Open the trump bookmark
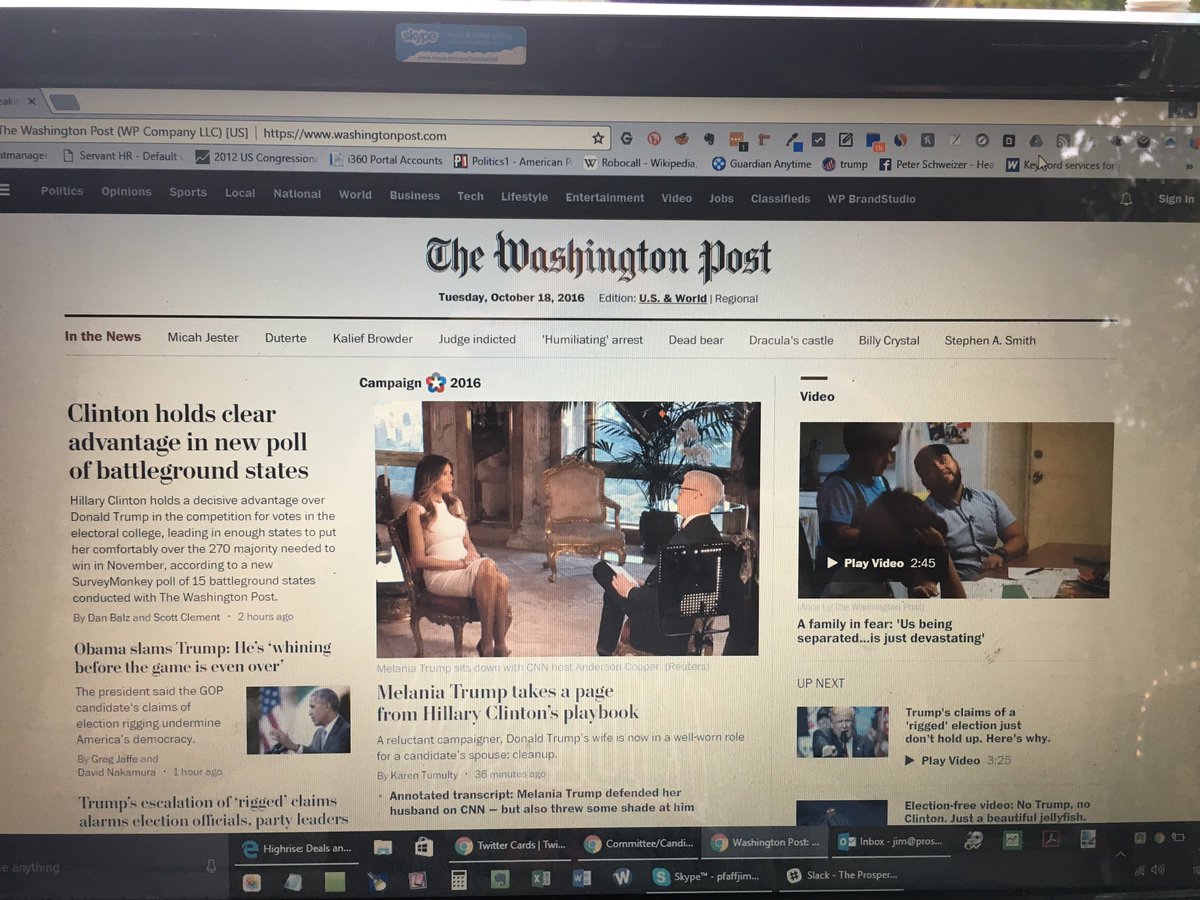Screen dimensions: 1200x900 [845, 164]
